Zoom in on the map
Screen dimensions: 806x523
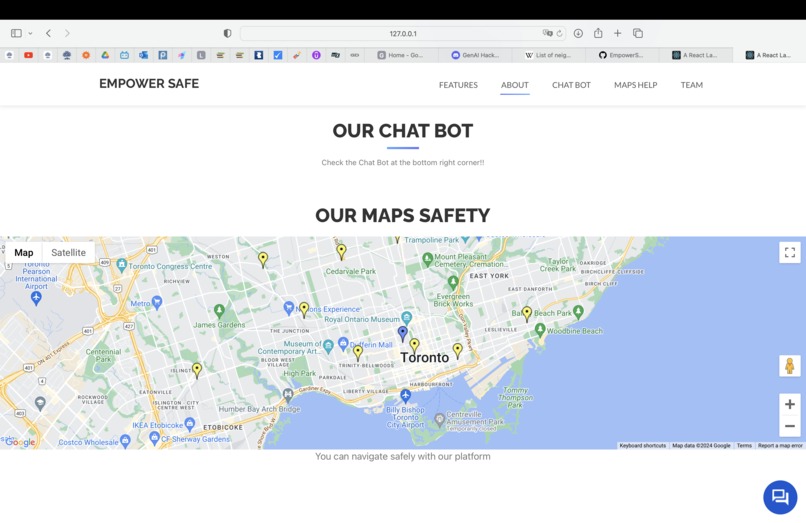(x=790, y=404)
